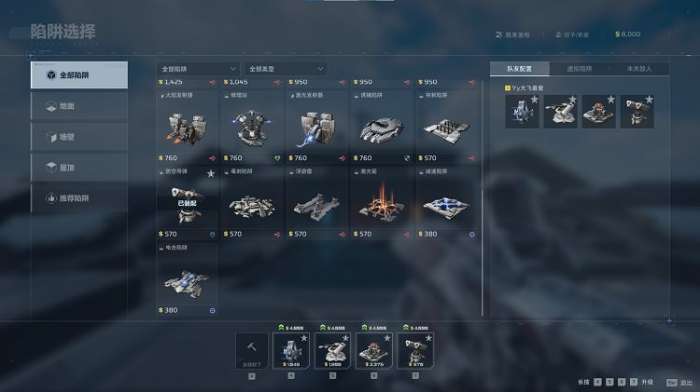700x392 pixels.
Task: Toggle star favorite on the equipped turret
Action: (211, 174)
